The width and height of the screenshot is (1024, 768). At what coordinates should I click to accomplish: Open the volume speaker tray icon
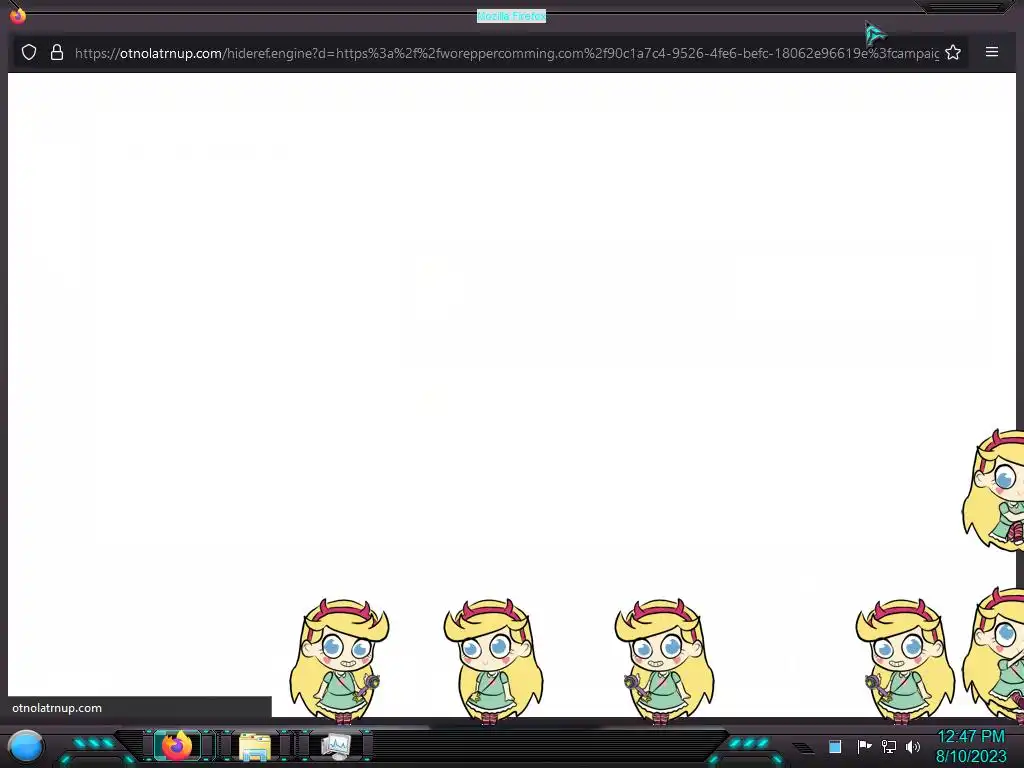[x=913, y=746]
